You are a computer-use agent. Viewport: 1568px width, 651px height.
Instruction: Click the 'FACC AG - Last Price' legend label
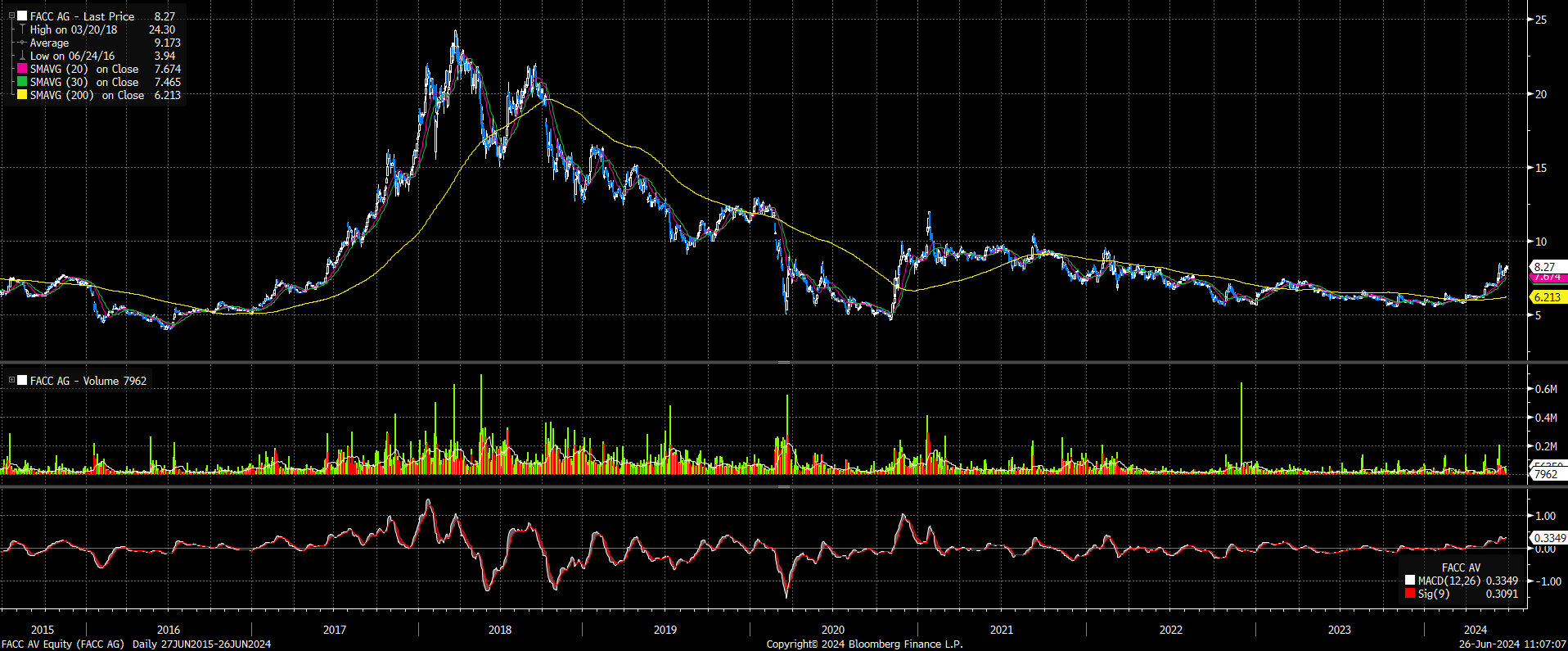click(x=82, y=16)
